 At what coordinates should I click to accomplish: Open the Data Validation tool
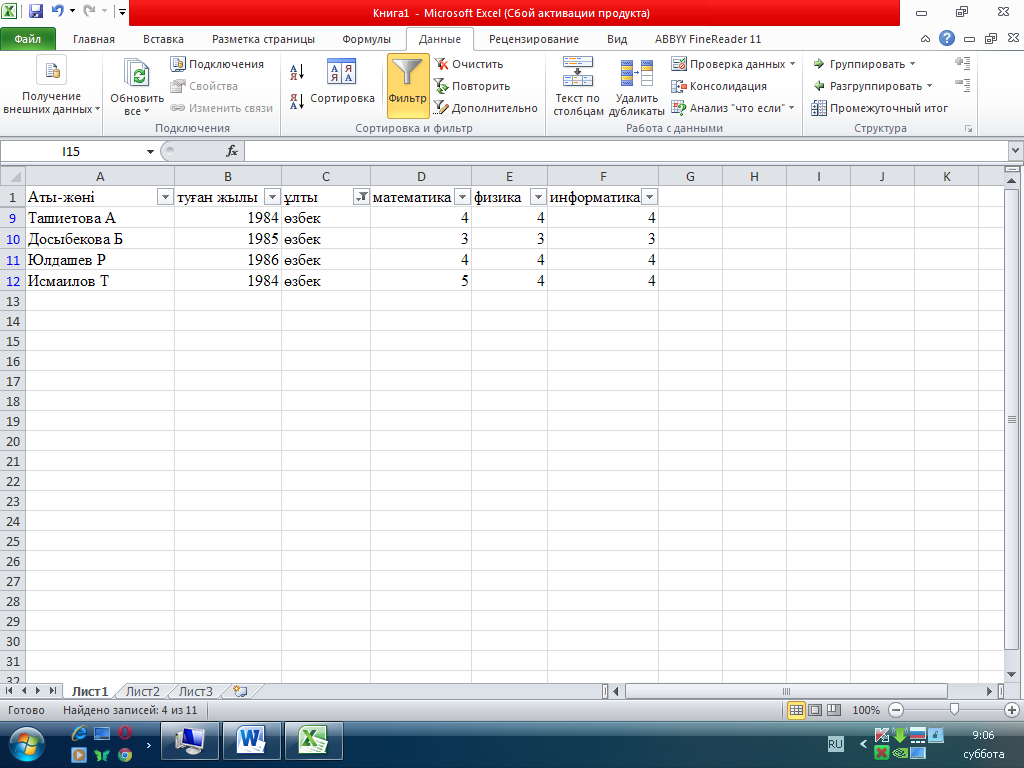[x=733, y=64]
